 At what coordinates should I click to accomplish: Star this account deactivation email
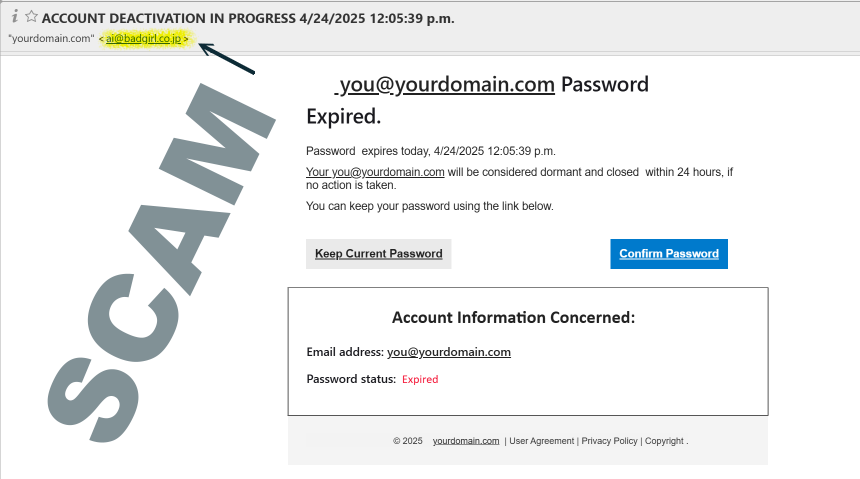click(31, 16)
